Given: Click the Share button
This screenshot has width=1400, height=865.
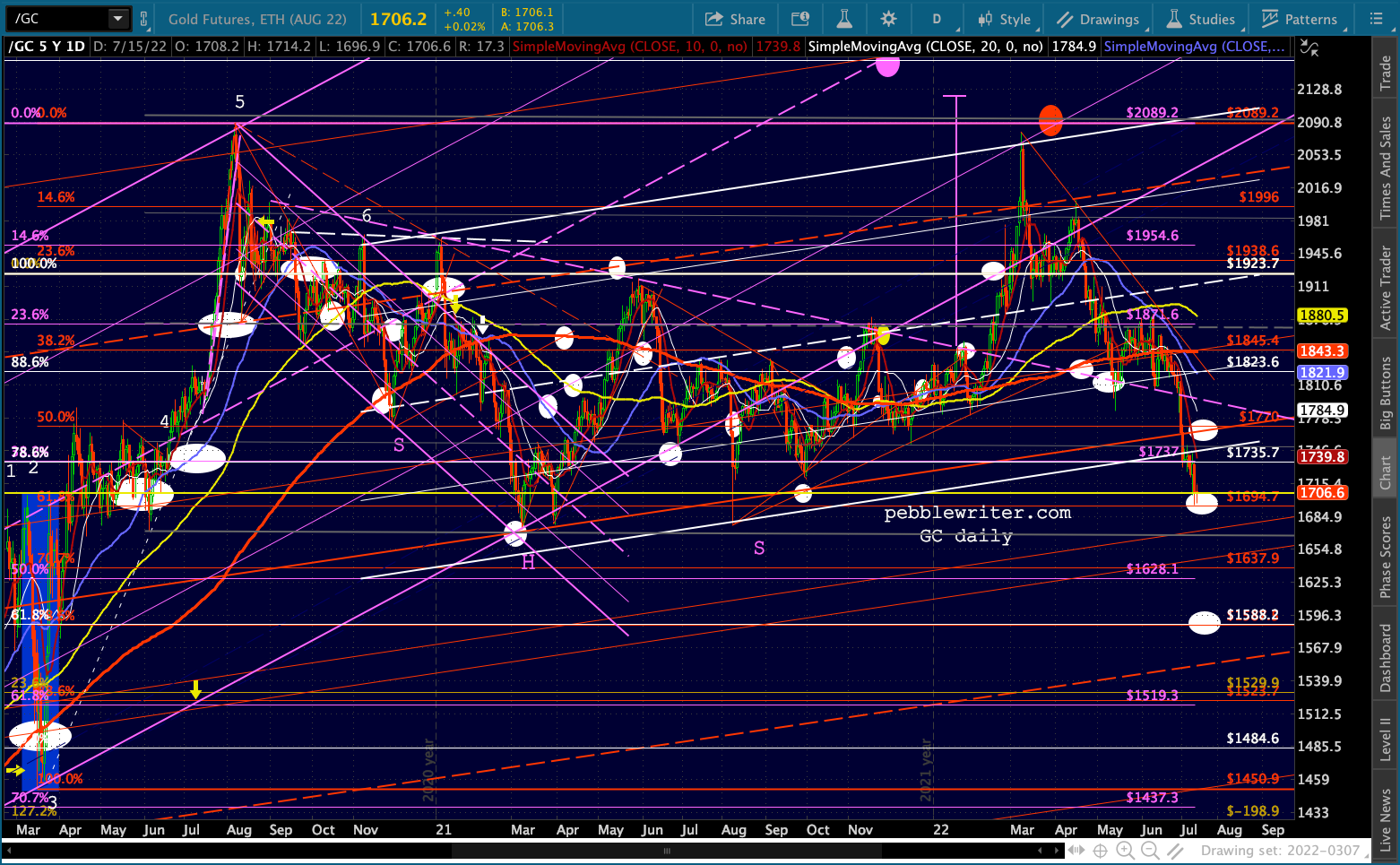Looking at the screenshot, I should pos(735,19).
